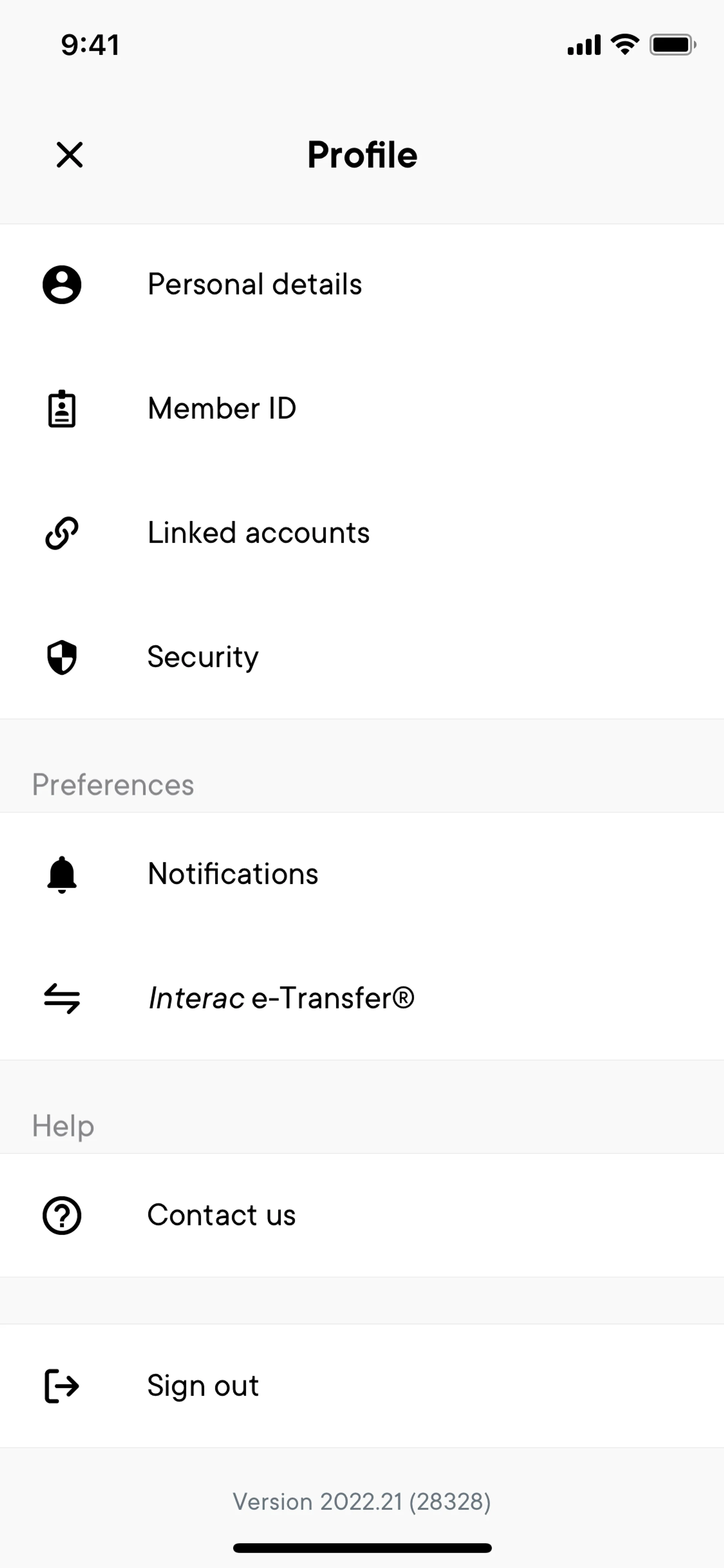Tap the Linked accounts chain icon

pyautogui.click(x=61, y=533)
